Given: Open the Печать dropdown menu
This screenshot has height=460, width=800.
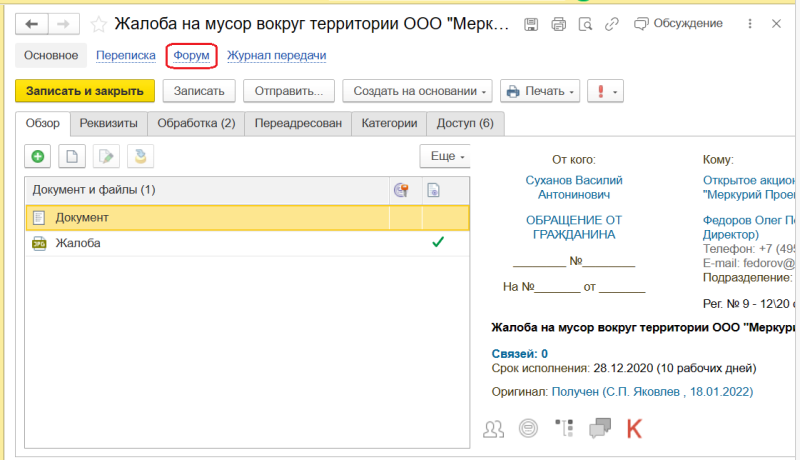Looking at the screenshot, I should click(x=540, y=91).
